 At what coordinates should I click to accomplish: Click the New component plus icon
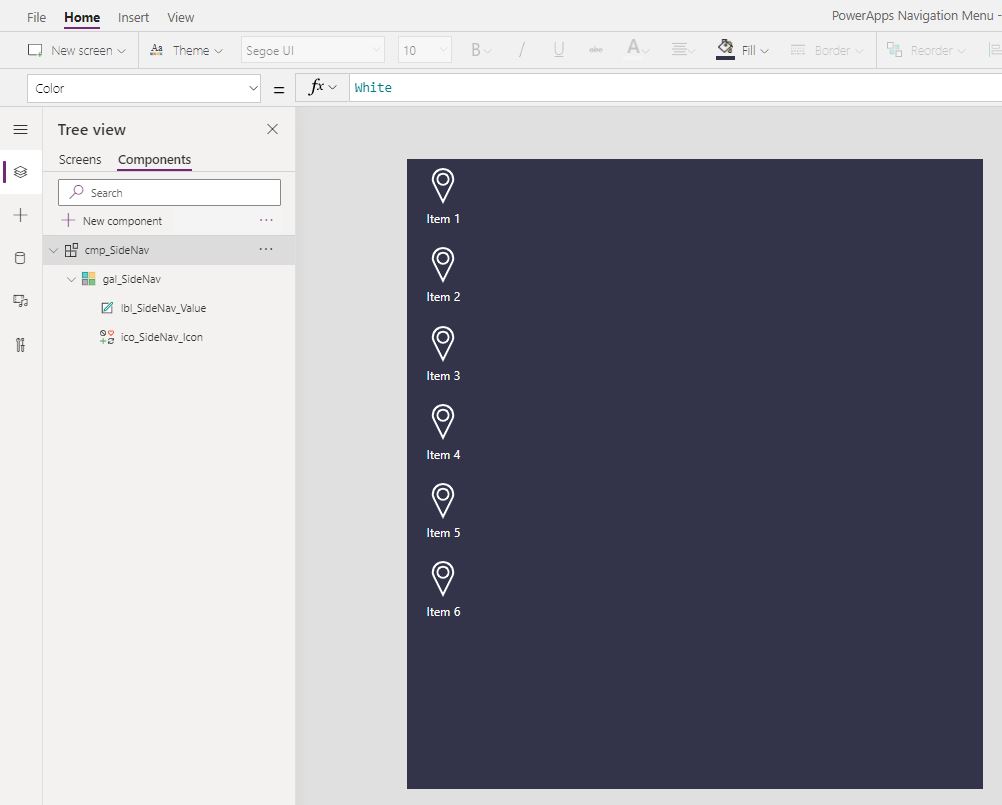pos(68,220)
